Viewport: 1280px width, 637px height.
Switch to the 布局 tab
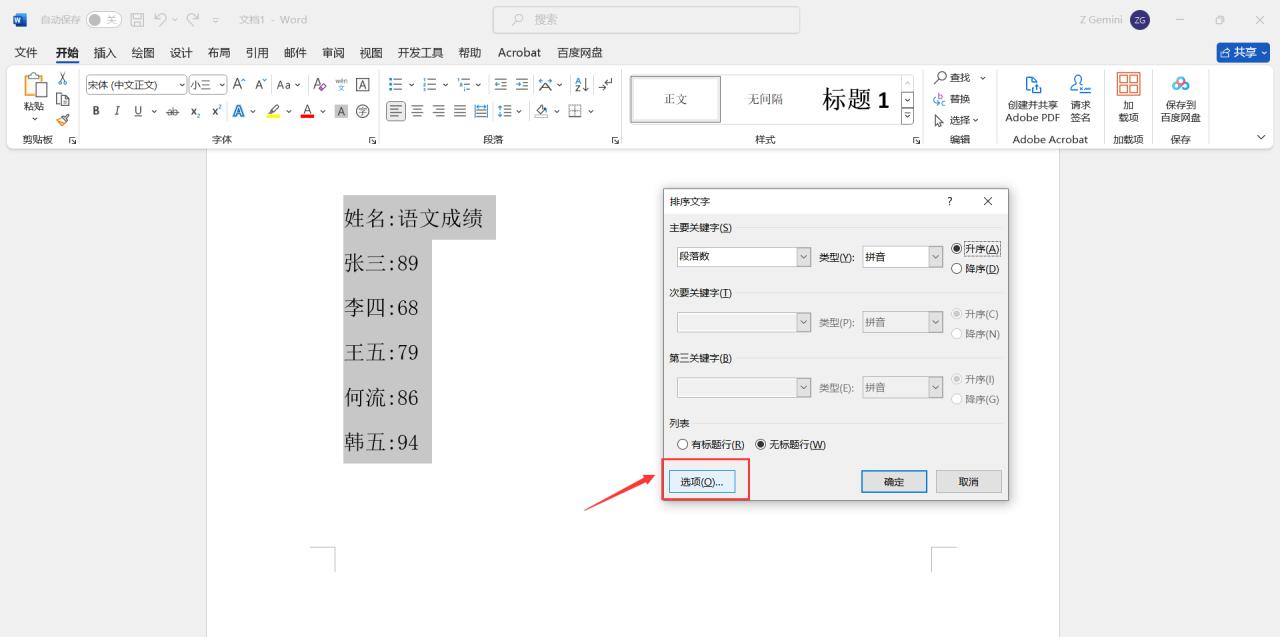219,52
